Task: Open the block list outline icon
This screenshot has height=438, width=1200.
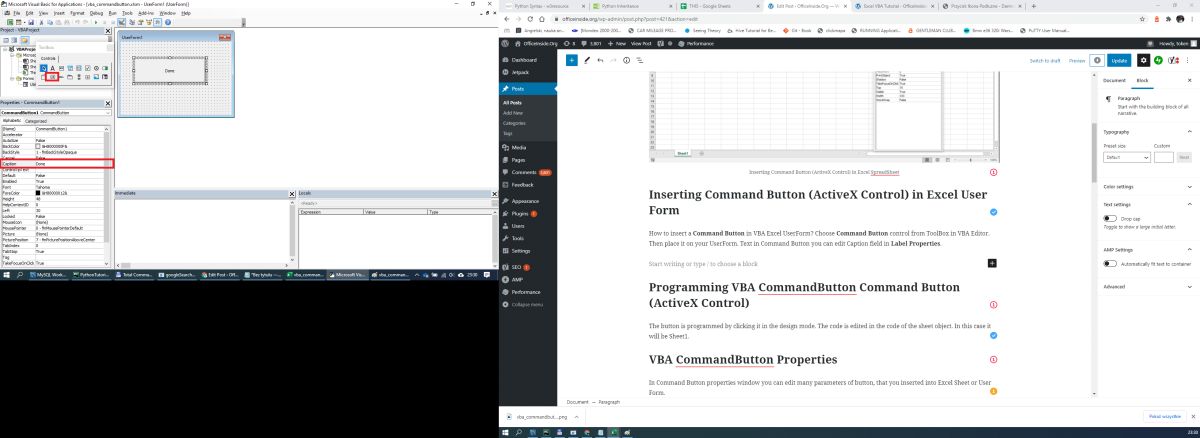Action: (x=640, y=60)
